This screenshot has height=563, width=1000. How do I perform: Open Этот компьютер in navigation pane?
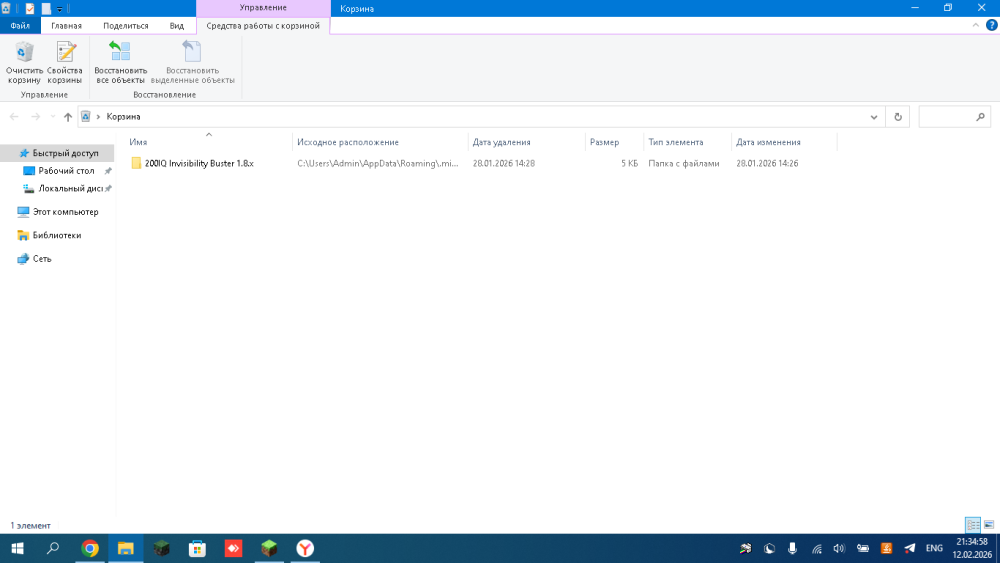[x=65, y=212]
